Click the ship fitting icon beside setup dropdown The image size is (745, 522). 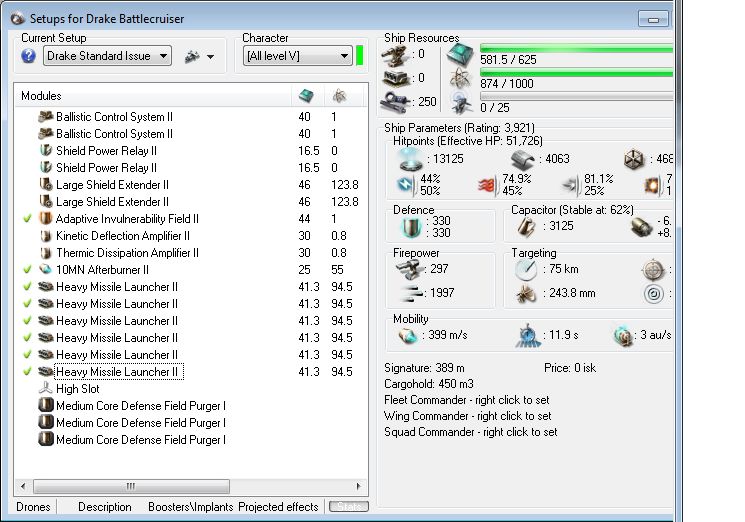pyautogui.click(x=192, y=57)
